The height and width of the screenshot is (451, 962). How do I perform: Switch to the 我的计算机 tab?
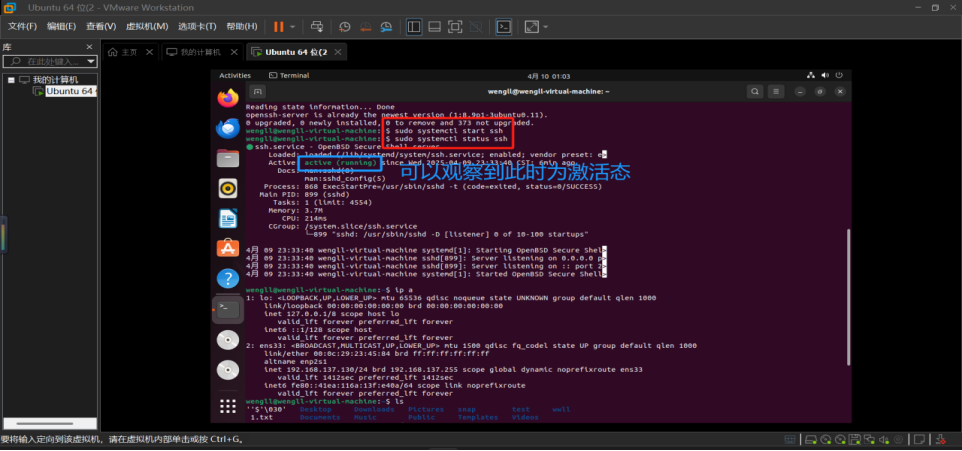tap(200, 52)
